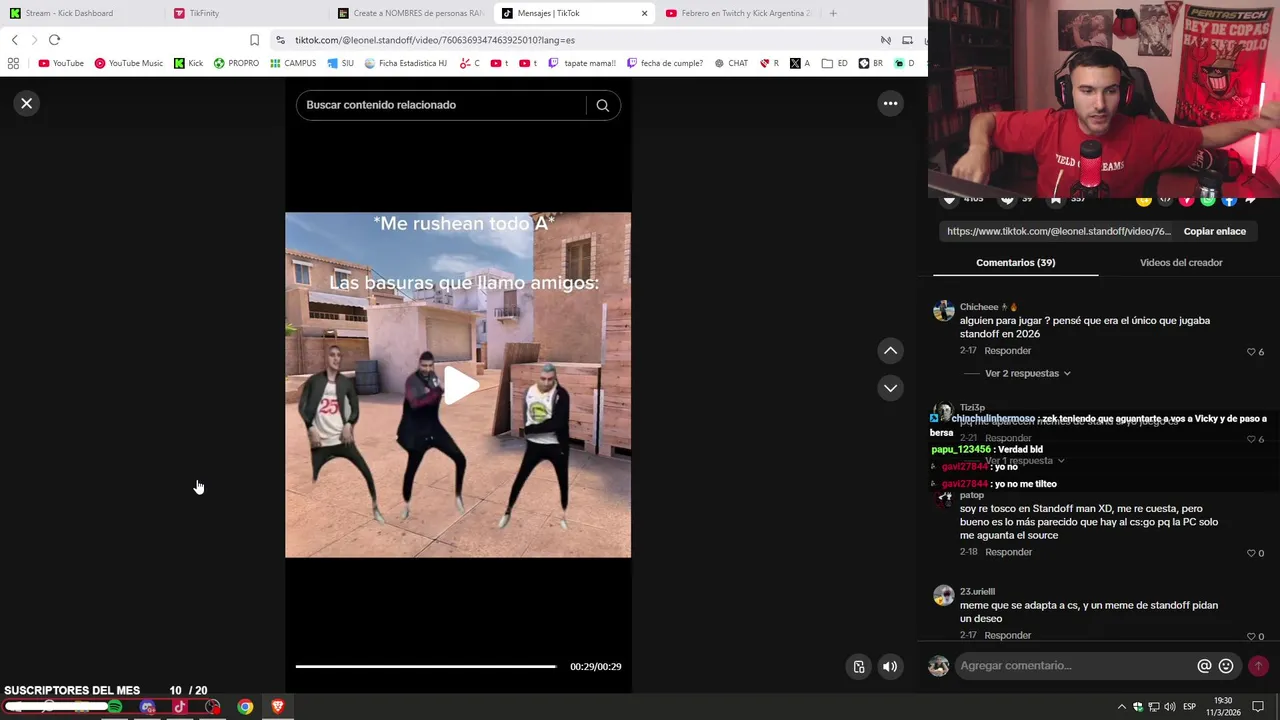Viewport: 1280px width, 720px height.
Task: Open CHAT bookmark
Action: click(731, 63)
